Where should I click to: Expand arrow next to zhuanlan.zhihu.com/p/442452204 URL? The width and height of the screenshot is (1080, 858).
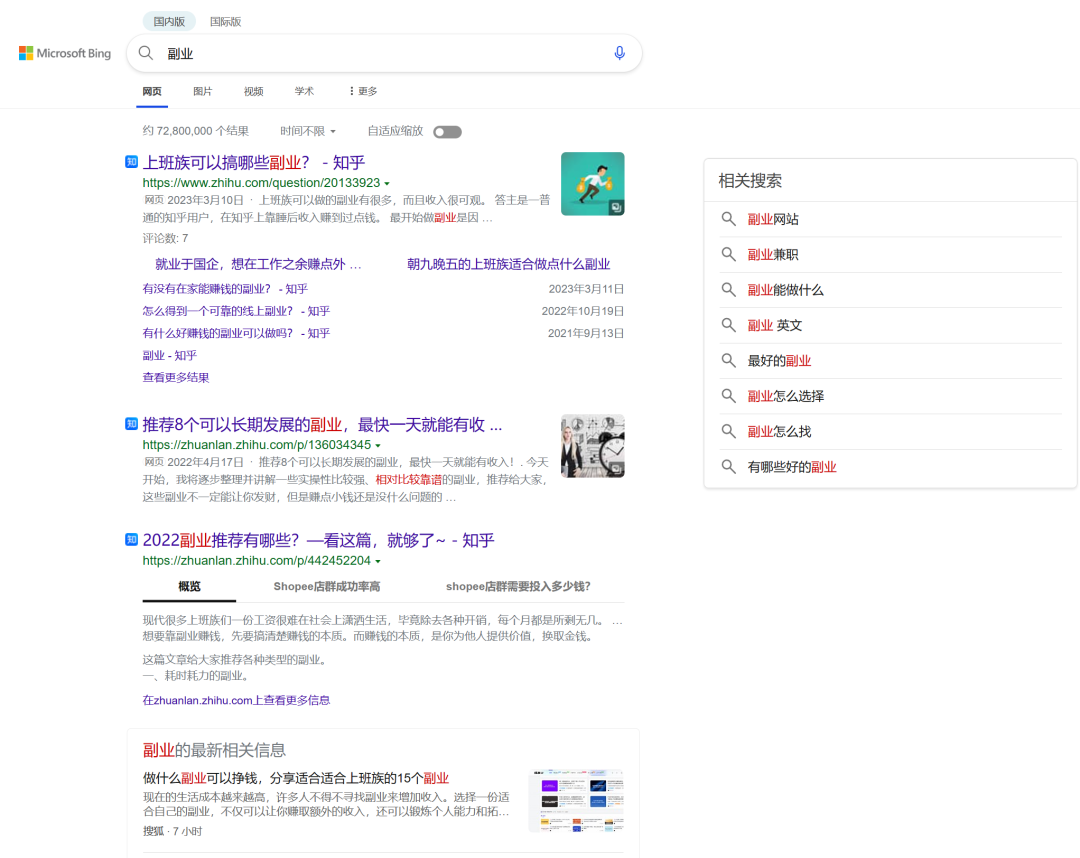tap(378, 561)
